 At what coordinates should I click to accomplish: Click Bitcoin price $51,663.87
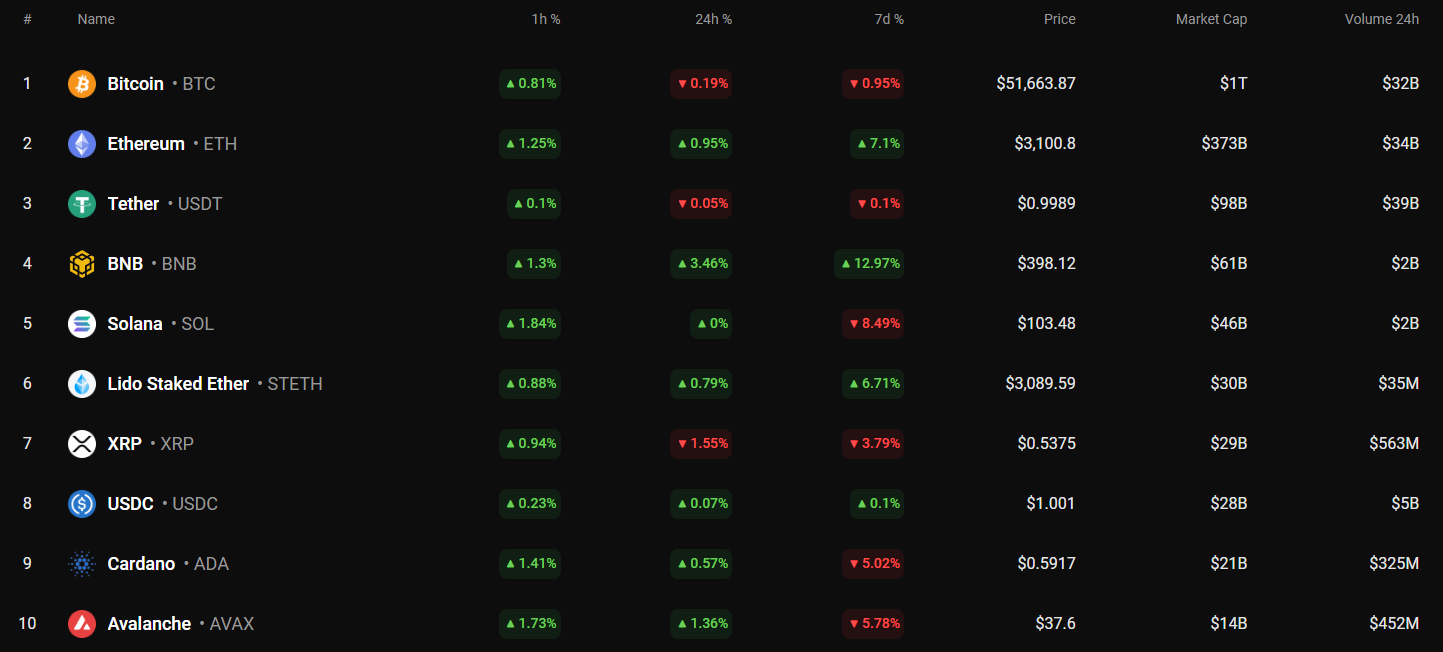[x=1036, y=84]
